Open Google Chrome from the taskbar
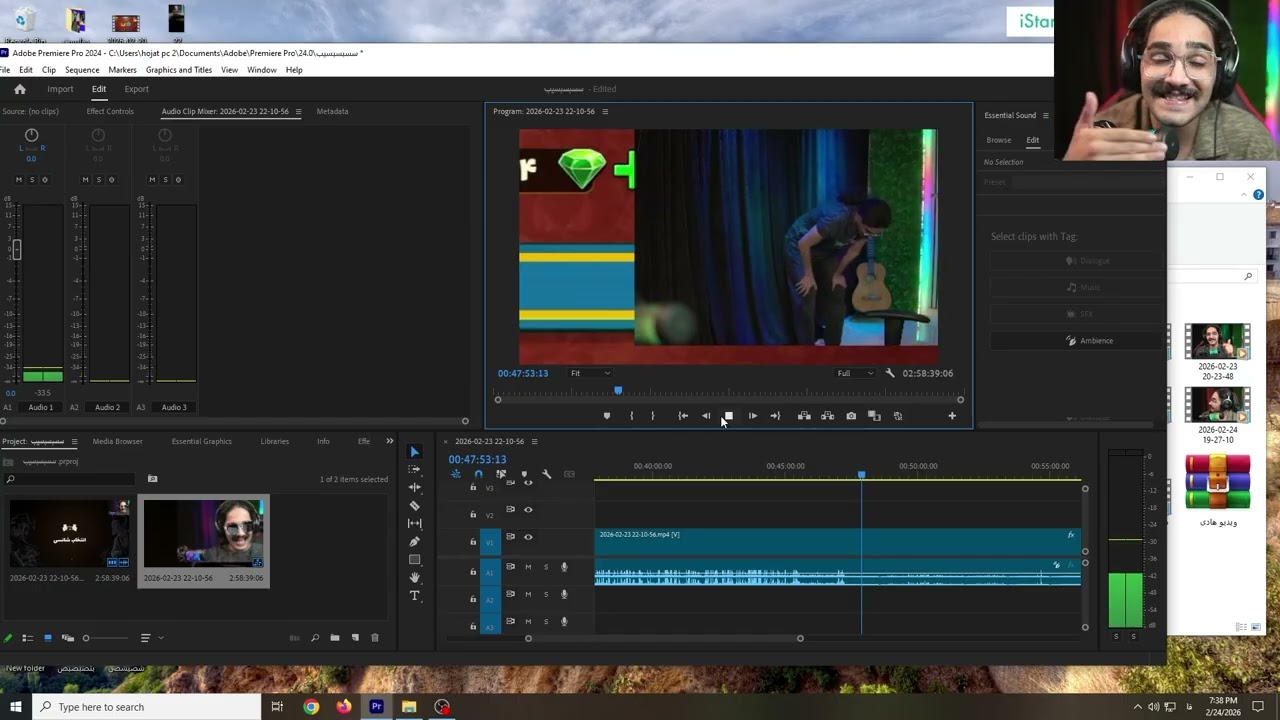Screen dimensions: 1280x720 [311, 707]
